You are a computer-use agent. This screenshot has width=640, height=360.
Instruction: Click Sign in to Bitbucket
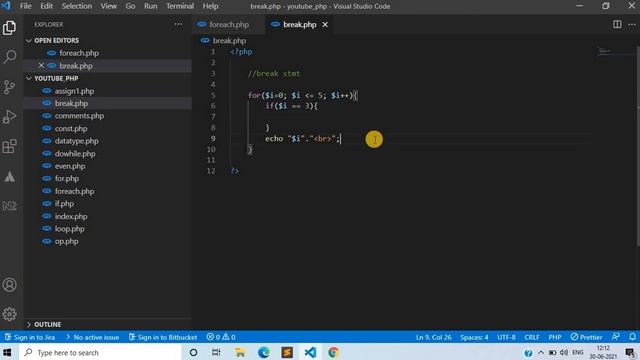coord(163,337)
